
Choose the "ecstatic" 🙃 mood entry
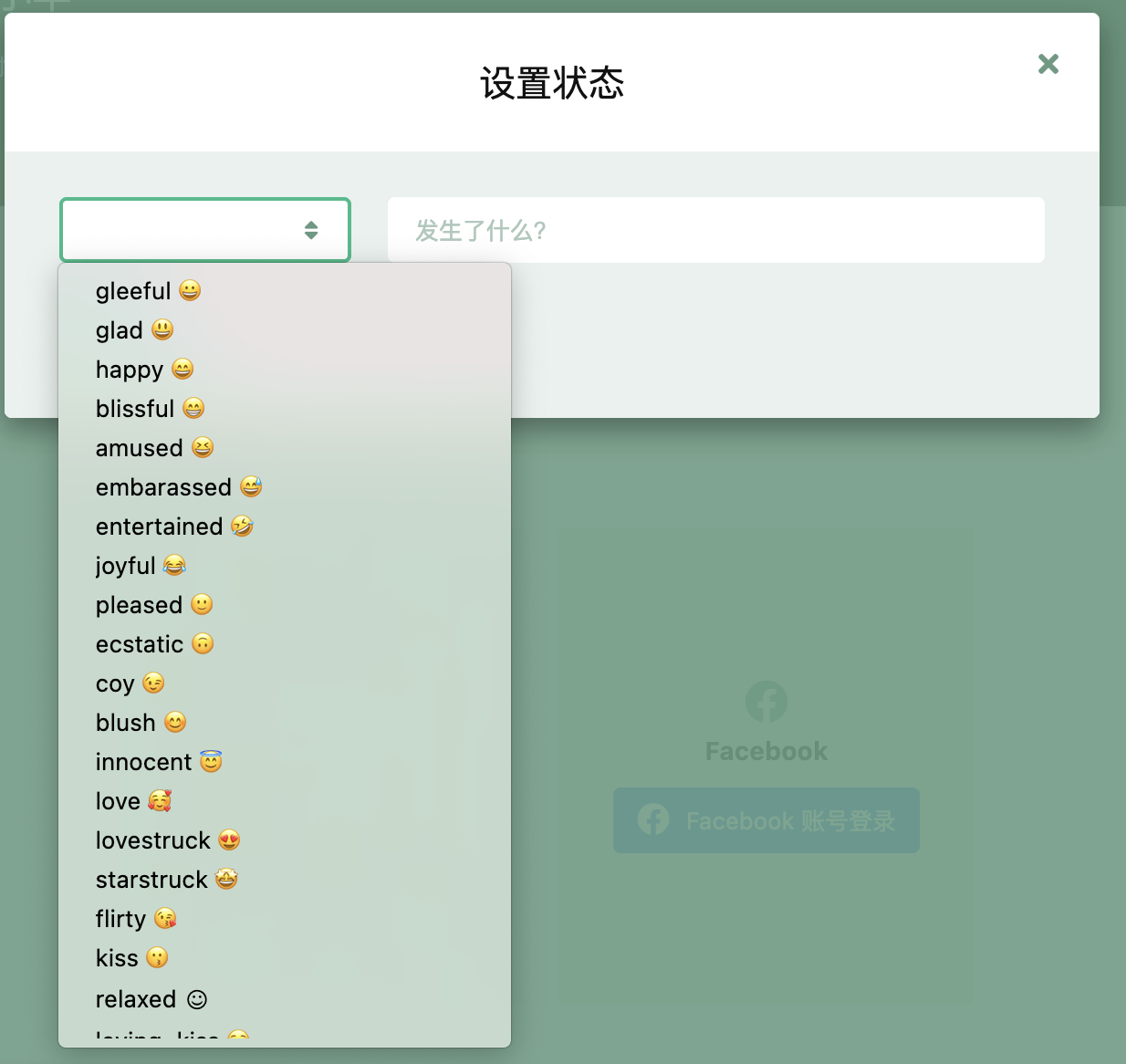pos(154,644)
